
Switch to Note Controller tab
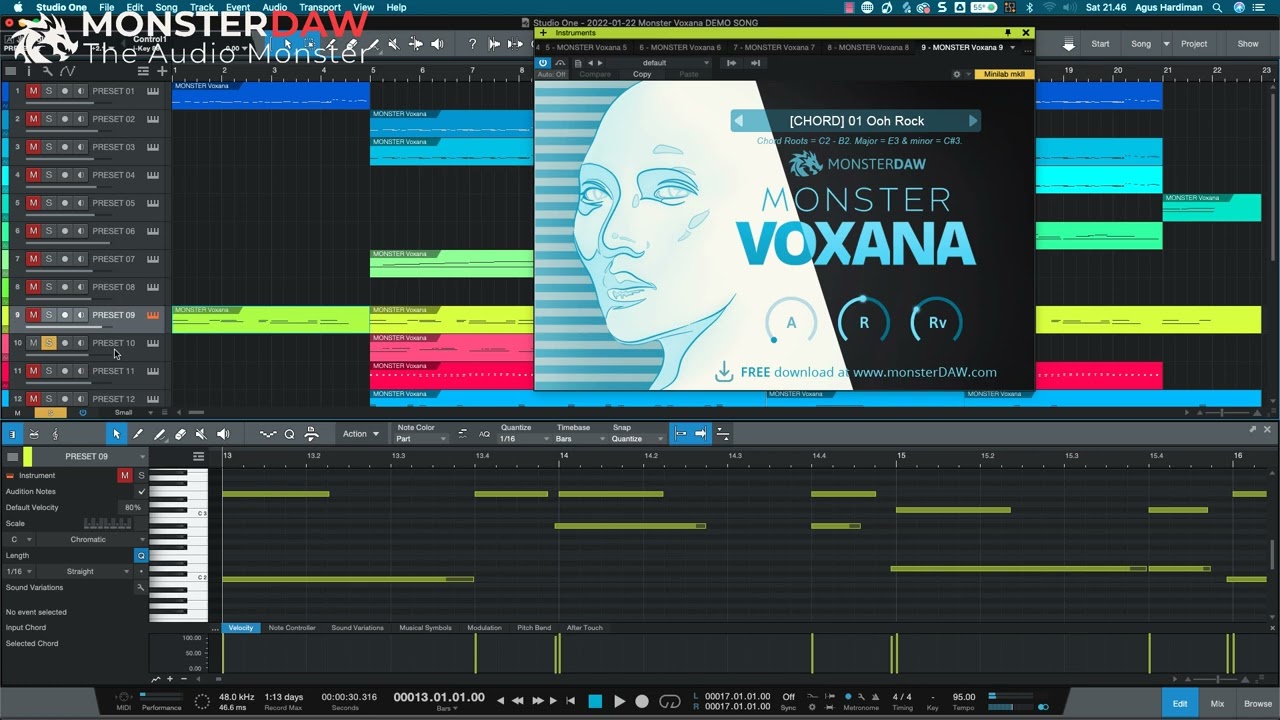point(292,628)
